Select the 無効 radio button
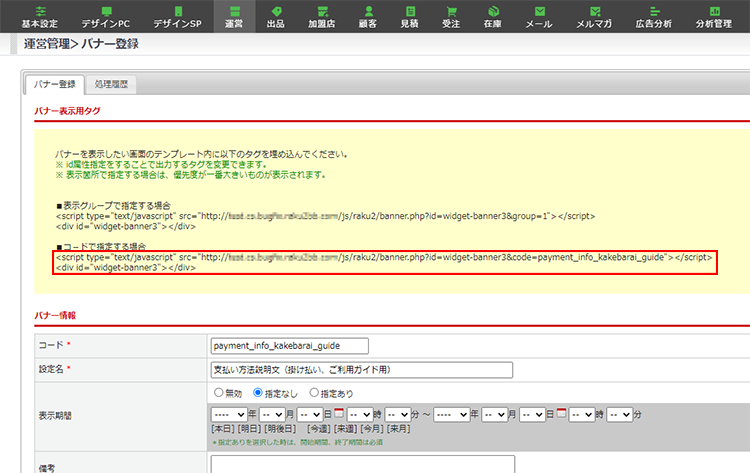This screenshot has height=473, width=750. (x=219, y=394)
